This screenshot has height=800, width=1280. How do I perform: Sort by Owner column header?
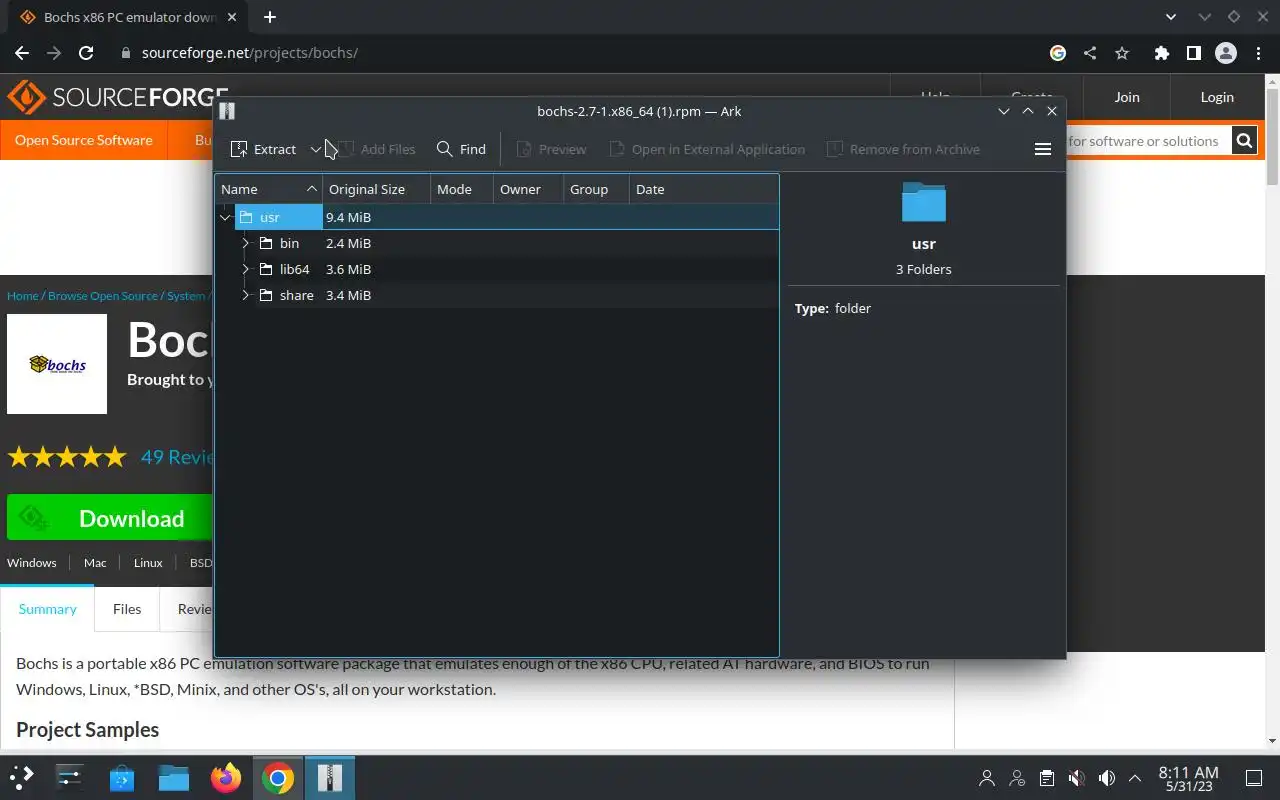pyautogui.click(x=528, y=189)
